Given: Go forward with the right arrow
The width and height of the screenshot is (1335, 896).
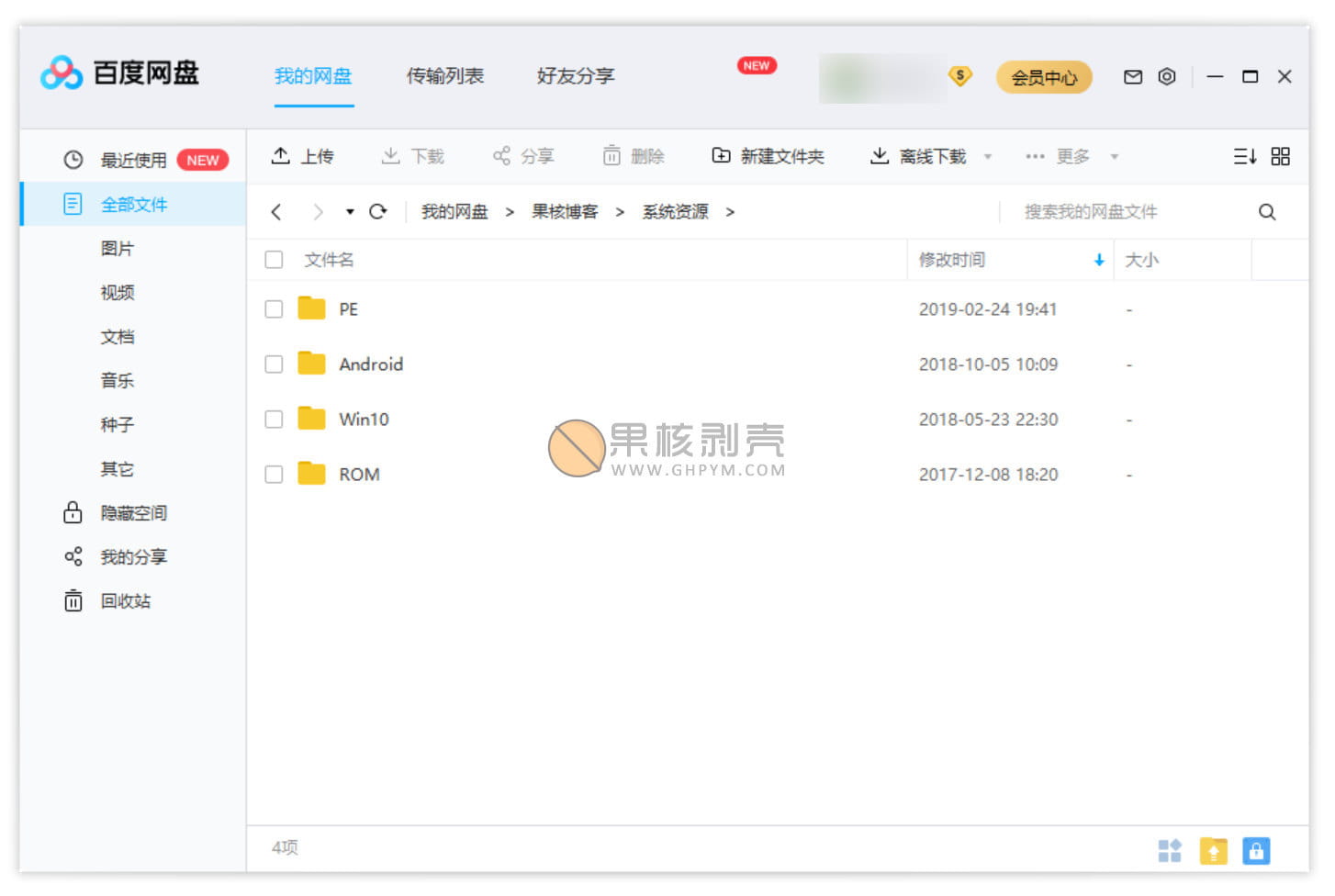Looking at the screenshot, I should coord(318,212).
